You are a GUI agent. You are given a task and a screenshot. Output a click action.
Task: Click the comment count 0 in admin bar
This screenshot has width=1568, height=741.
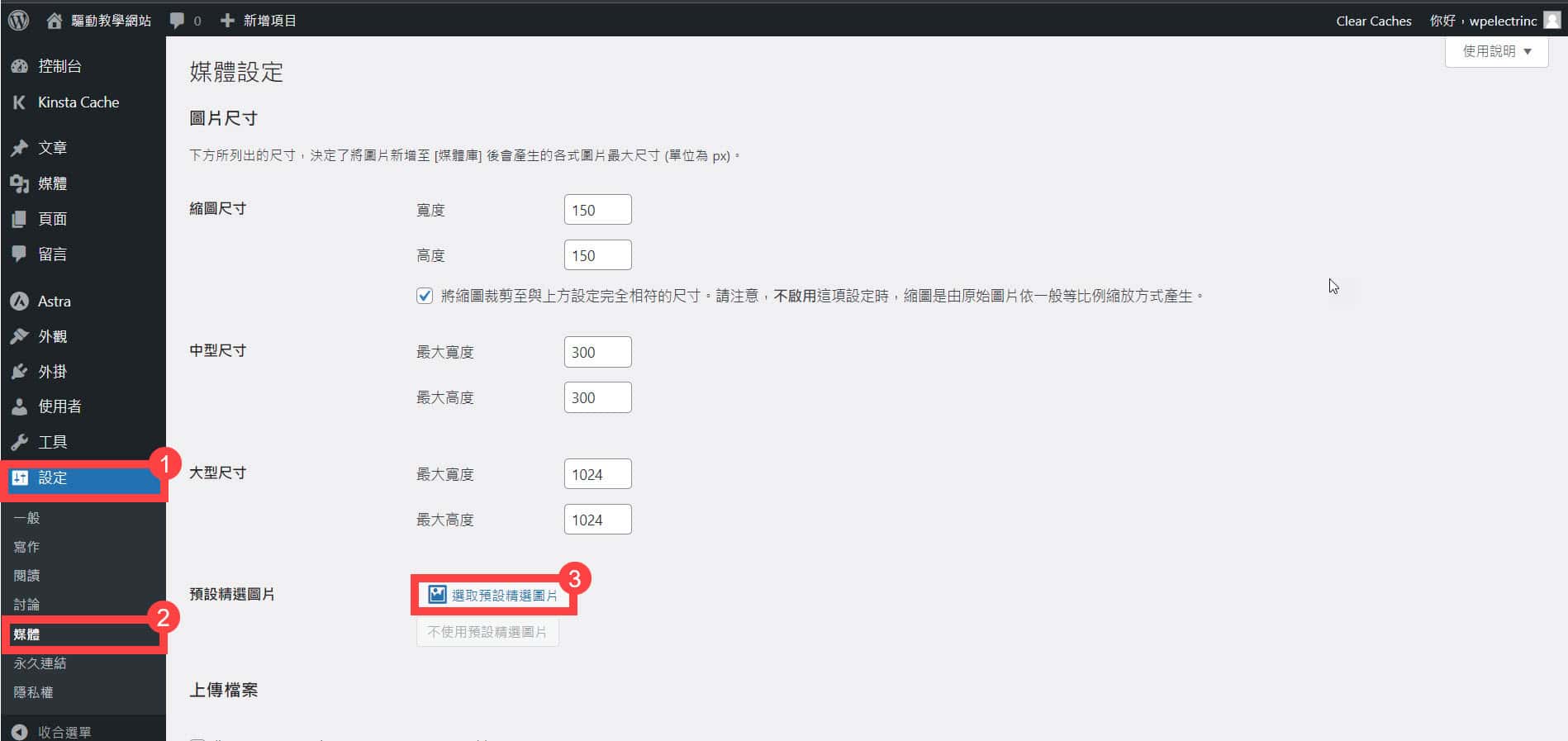point(197,21)
